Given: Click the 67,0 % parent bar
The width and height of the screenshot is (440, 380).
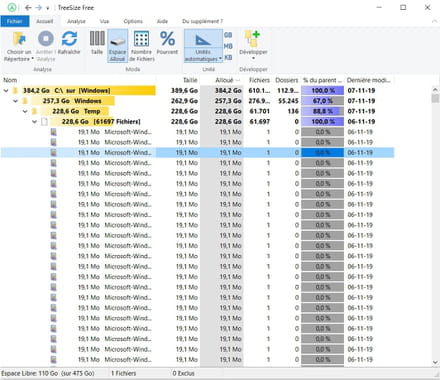Looking at the screenshot, I should pos(322,101).
